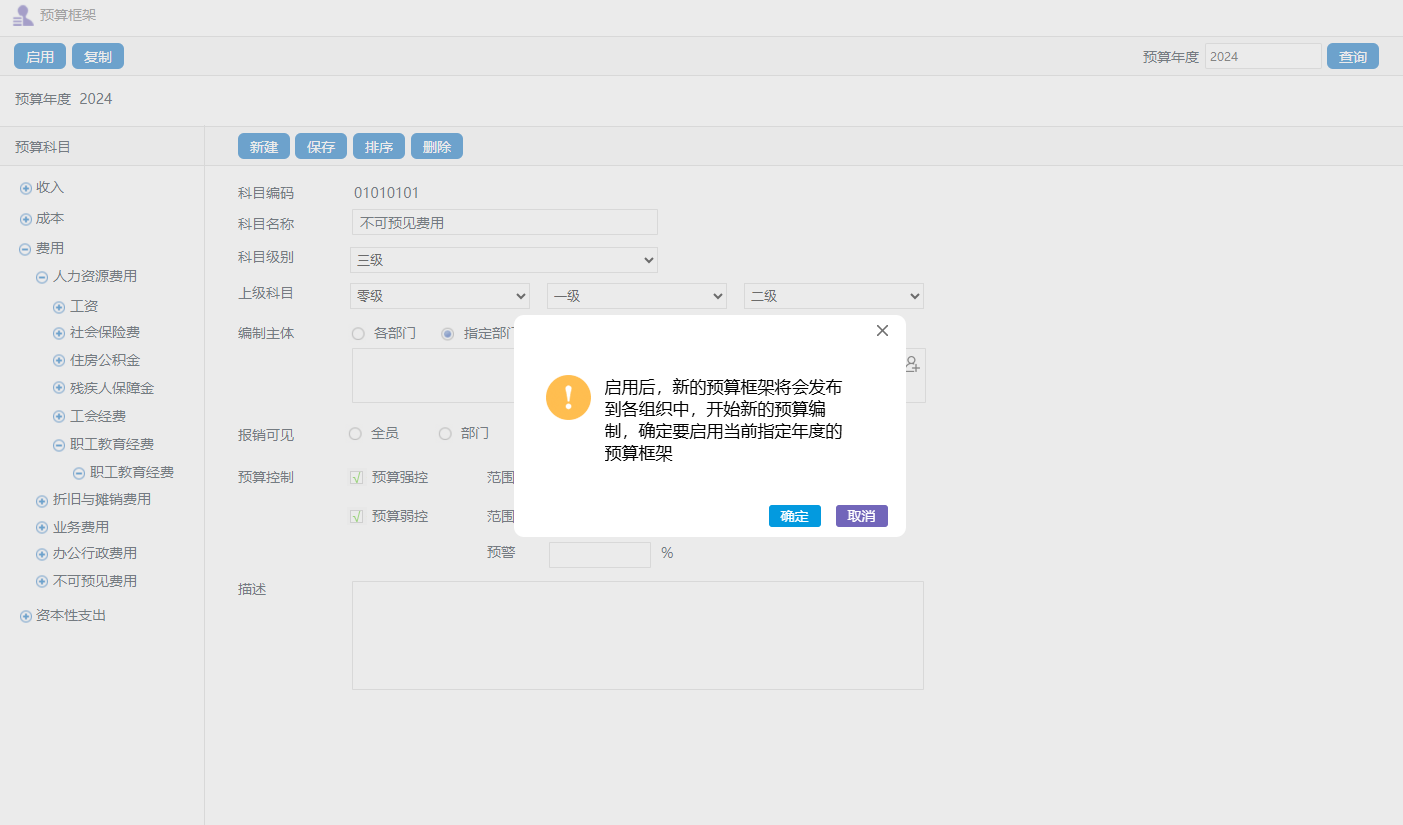Image resolution: width=1403 pixels, height=825 pixels.
Task: Expand the 成本 node plus icon
Action: (26, 219)
